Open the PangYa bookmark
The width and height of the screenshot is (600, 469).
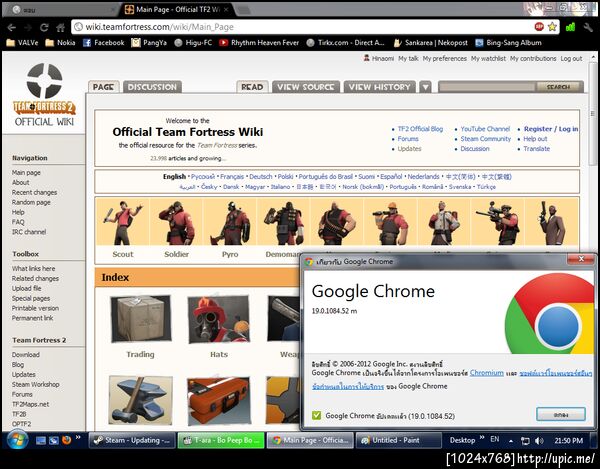(x=149, y=42)
